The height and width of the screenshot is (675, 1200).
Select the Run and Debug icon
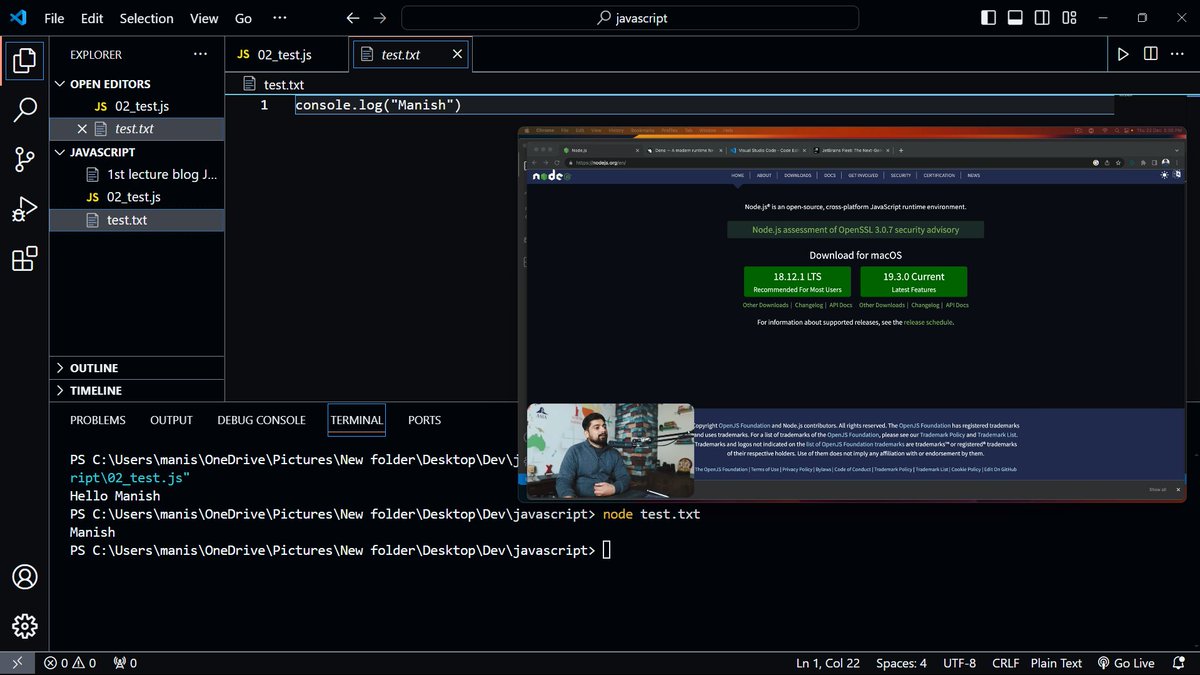25,209
